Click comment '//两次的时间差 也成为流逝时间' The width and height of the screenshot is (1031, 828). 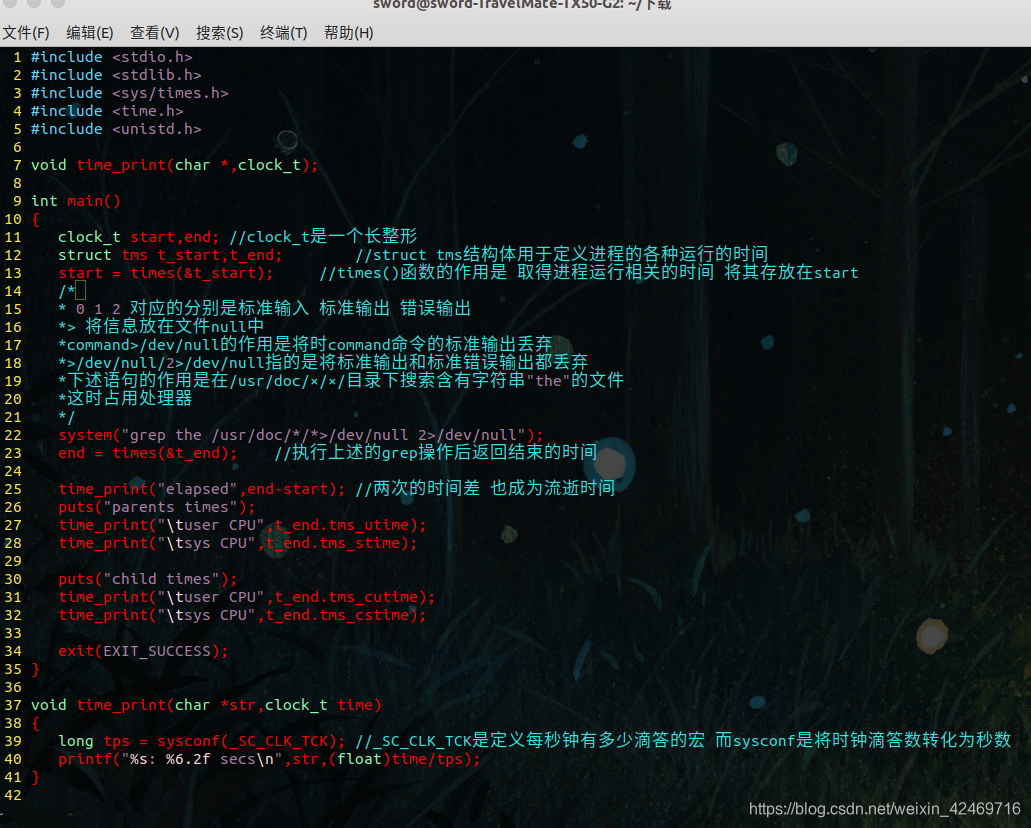485,489
